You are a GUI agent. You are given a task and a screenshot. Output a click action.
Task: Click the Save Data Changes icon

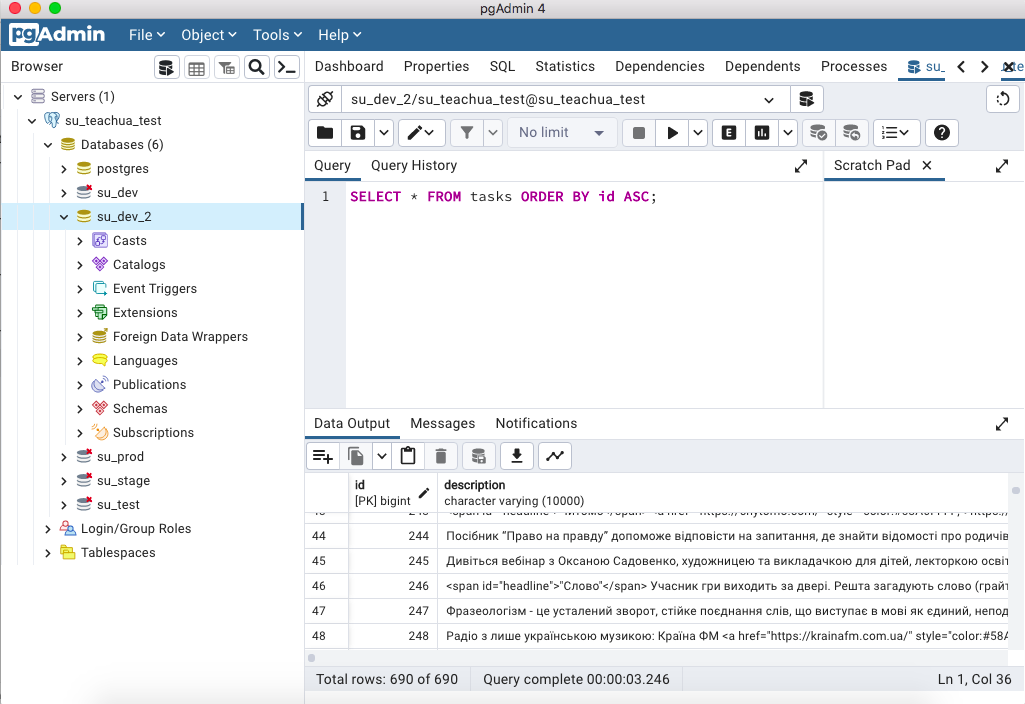click(x=479, y=456)
